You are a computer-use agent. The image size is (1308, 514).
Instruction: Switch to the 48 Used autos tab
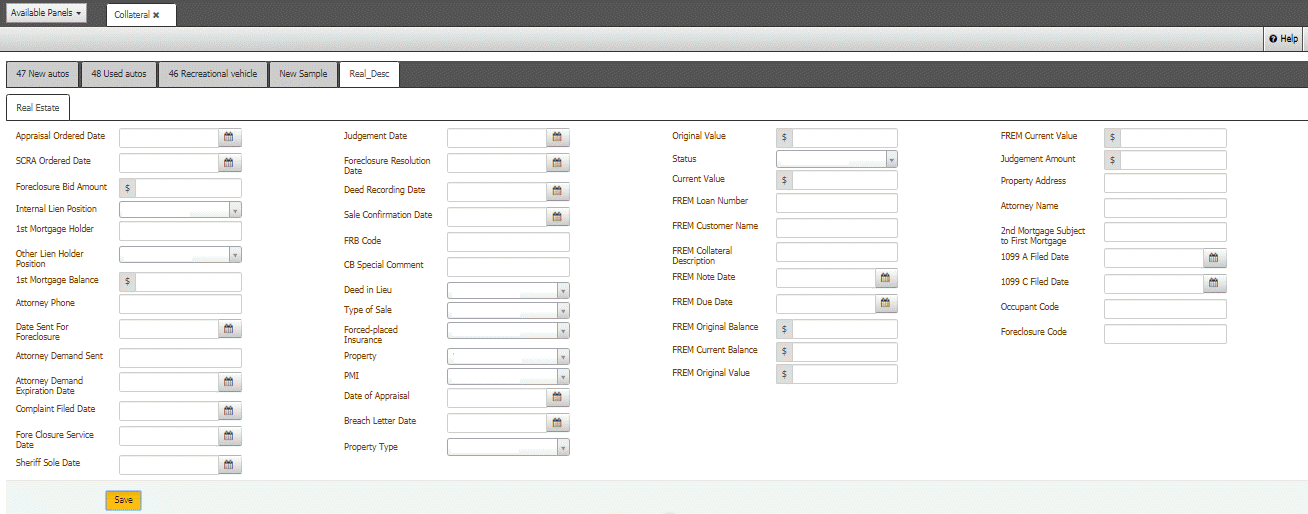[118, 74]
